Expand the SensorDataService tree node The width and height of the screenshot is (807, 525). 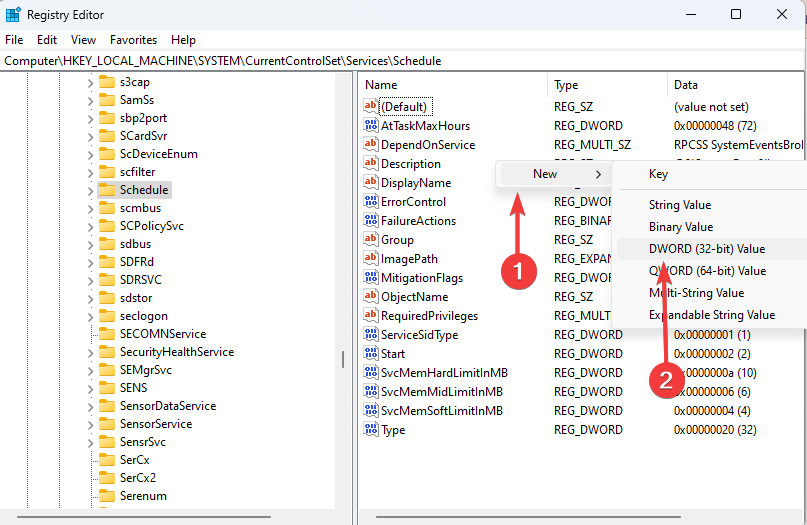pyautogui.click(x=90, y=407)
